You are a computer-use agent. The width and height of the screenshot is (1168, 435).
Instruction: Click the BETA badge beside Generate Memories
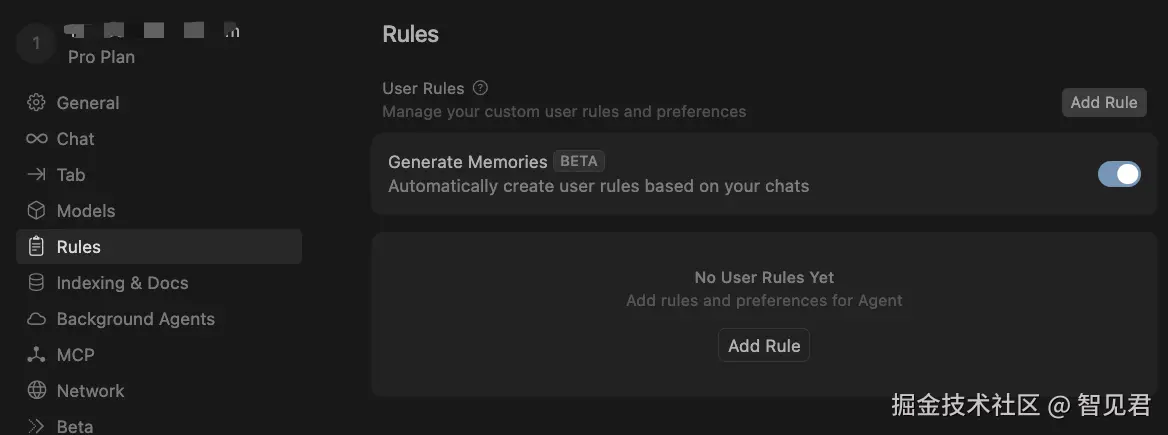579,161
